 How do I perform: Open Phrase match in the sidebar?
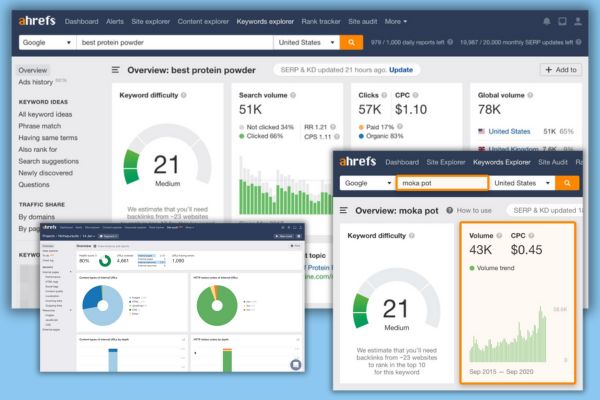39,126
